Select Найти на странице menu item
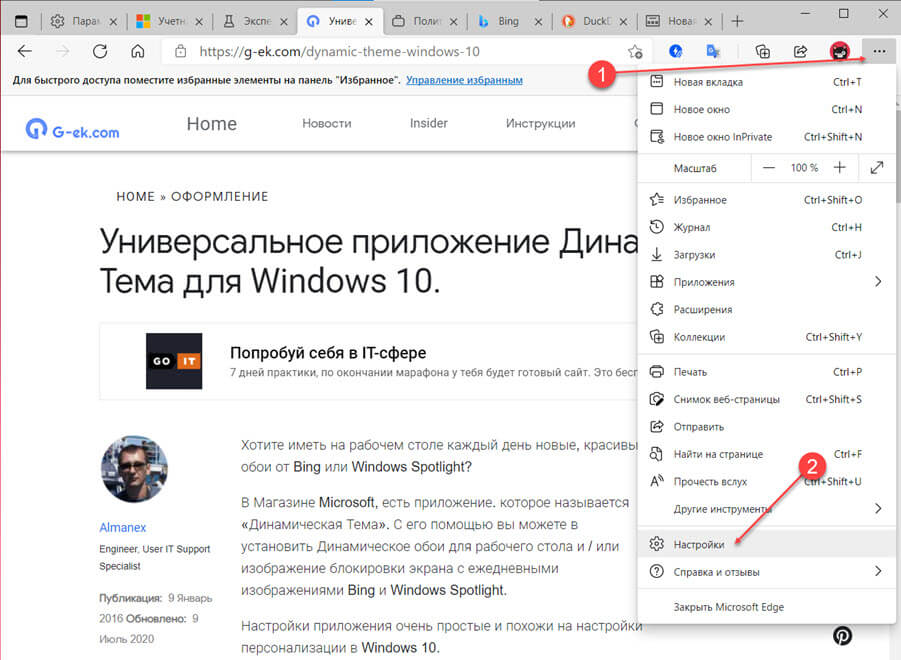This screenshot has height=660, width=901. point(767,454)
